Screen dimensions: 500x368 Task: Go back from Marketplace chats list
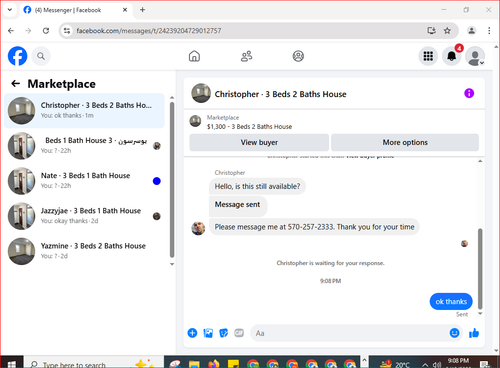click(x=16, y=83)
